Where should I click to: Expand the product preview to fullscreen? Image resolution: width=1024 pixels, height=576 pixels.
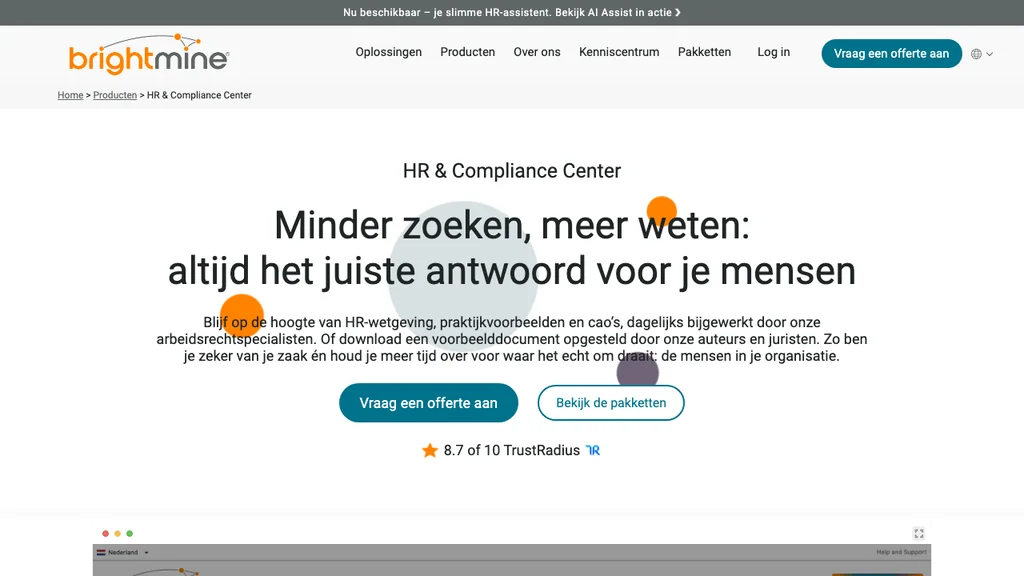point(919,534)
